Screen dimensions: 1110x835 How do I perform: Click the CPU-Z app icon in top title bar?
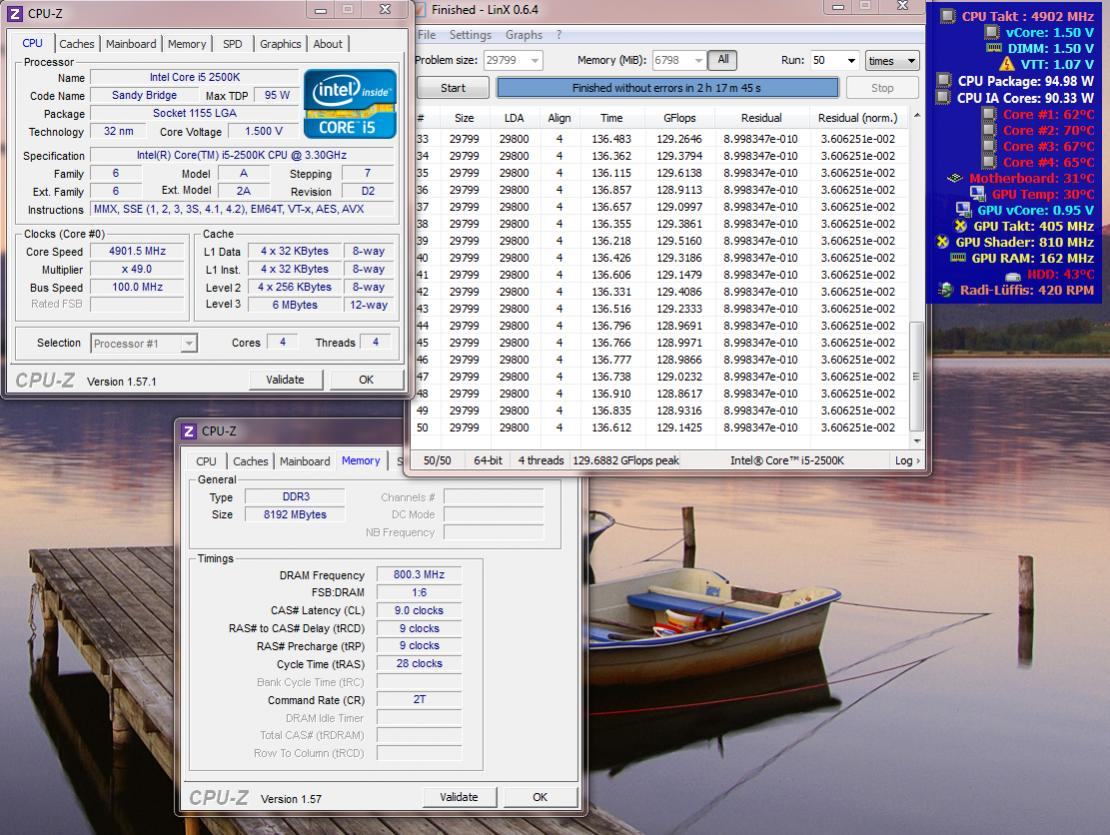[14, 13]
